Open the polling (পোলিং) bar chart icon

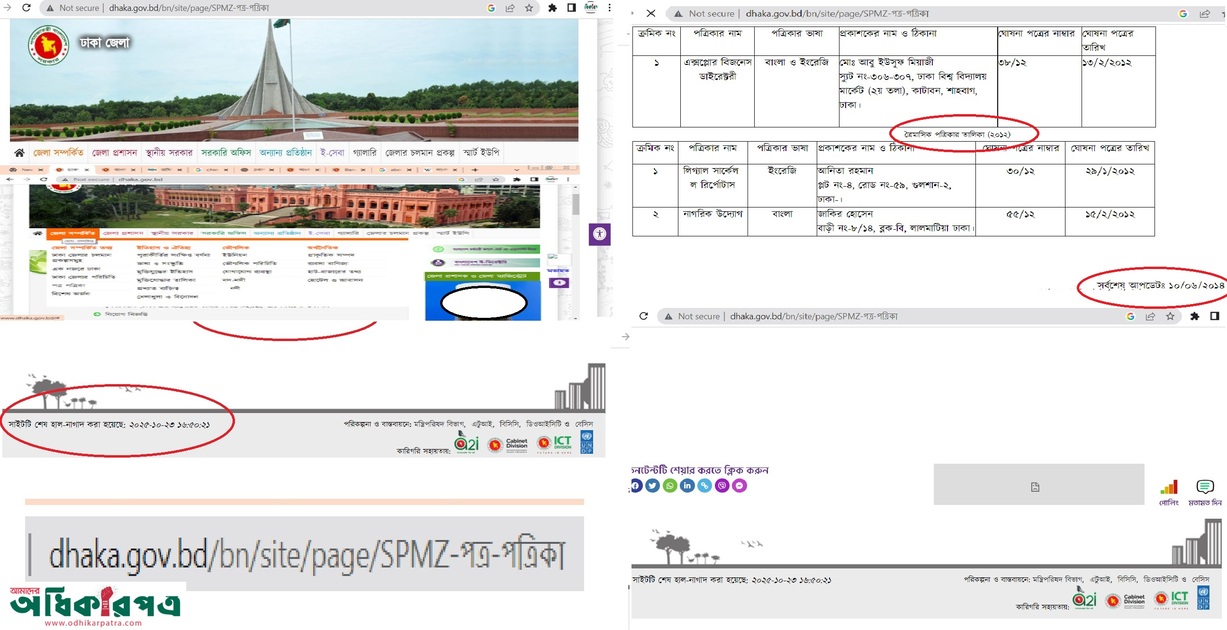click(x=1168, y=487)
